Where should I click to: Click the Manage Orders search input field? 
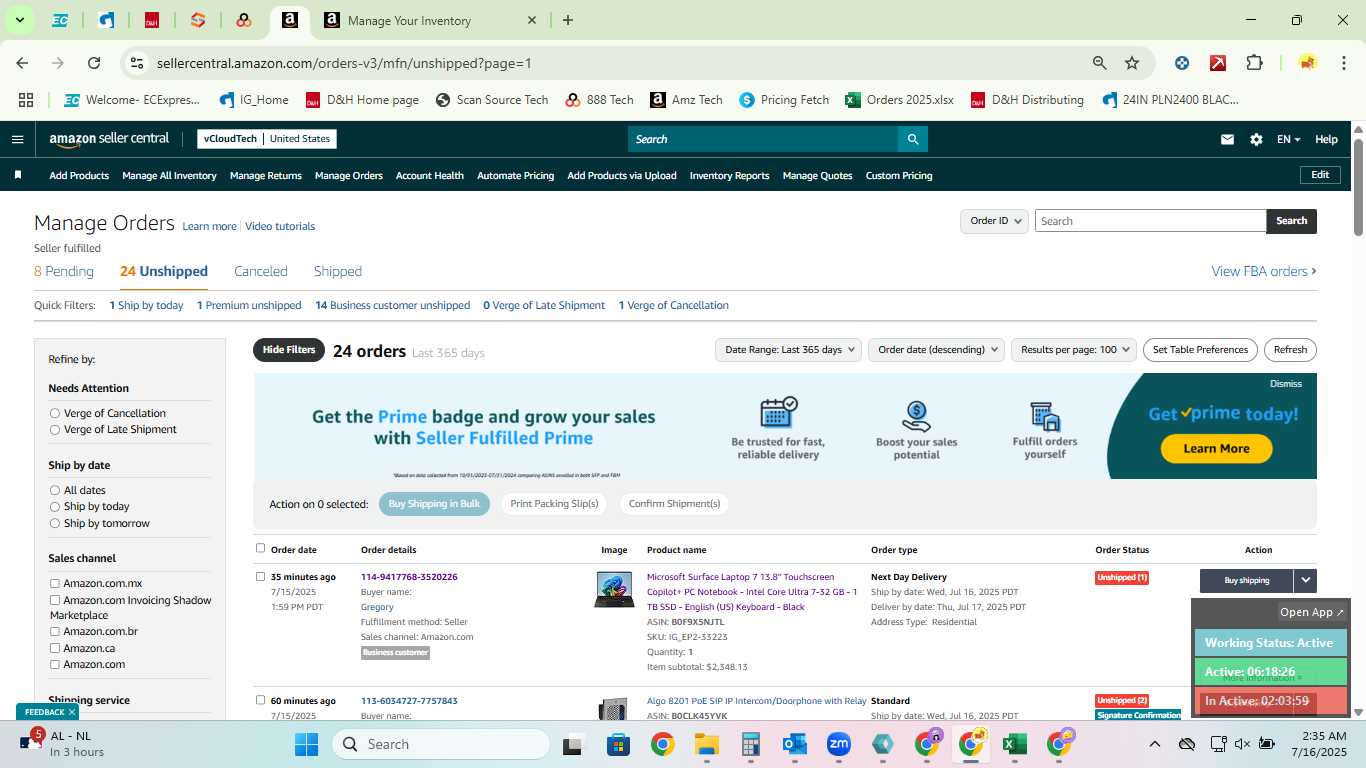click(x=1150, y=221)
